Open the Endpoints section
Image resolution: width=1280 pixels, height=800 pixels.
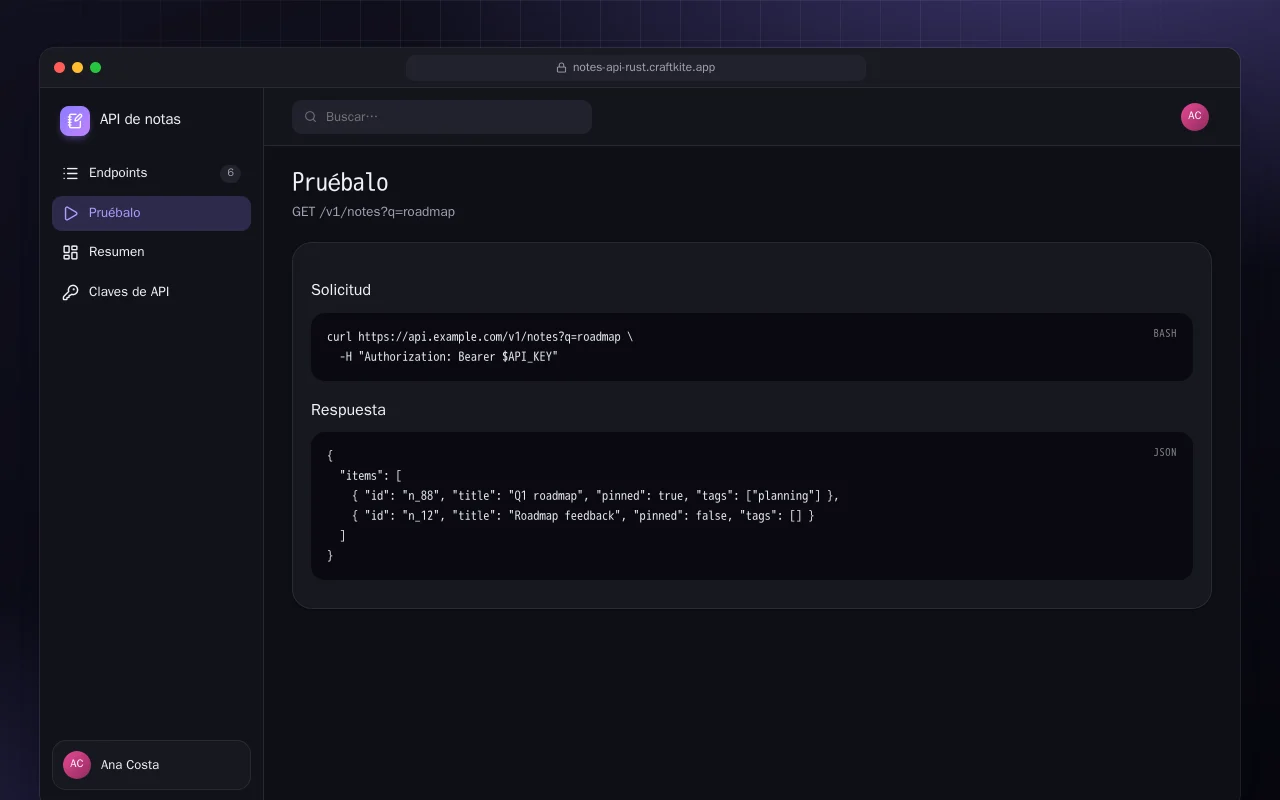pyautogui.click(x=151, y=173)
